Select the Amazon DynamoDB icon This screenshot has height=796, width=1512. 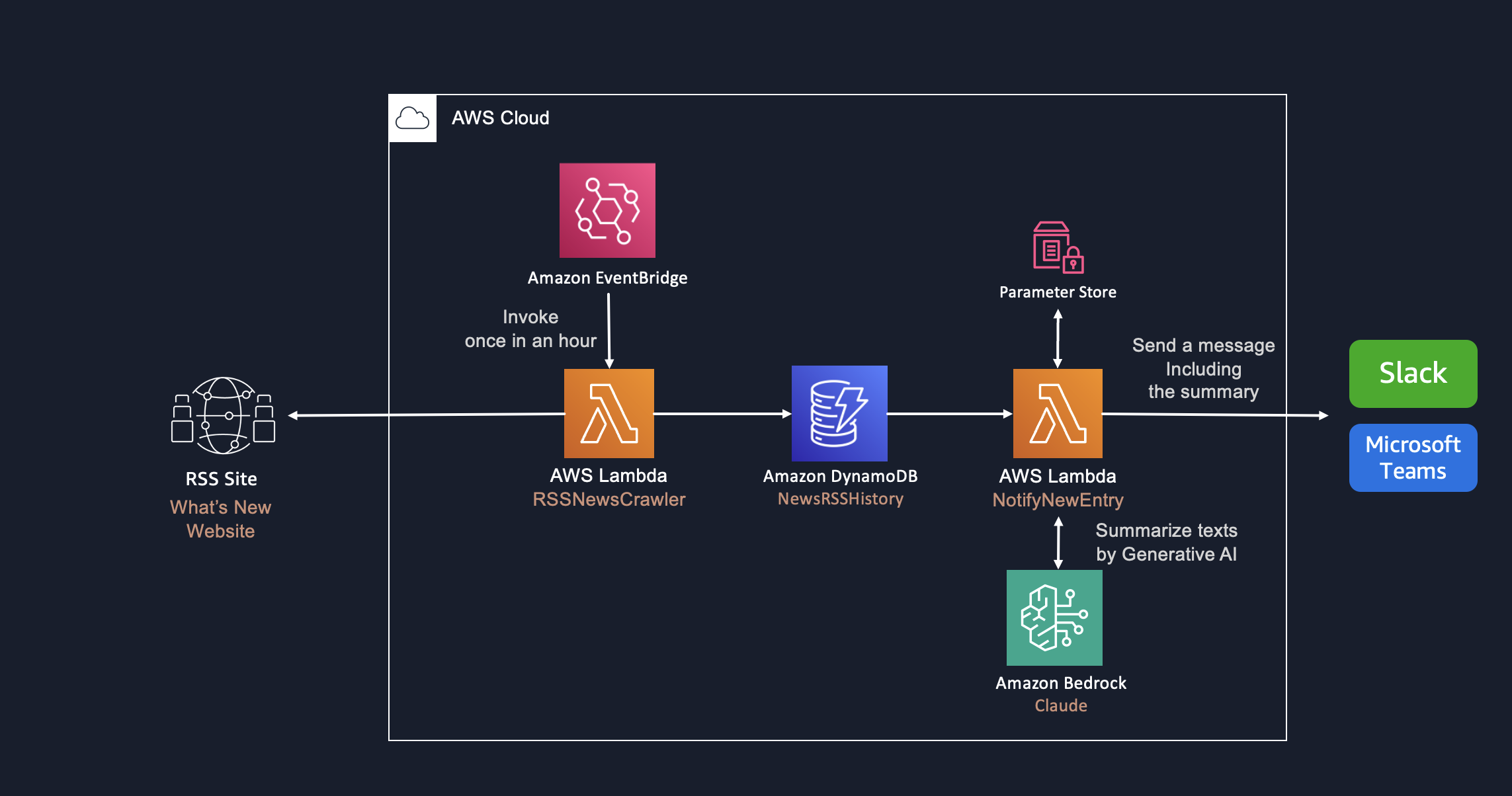(x=839, y=413)
